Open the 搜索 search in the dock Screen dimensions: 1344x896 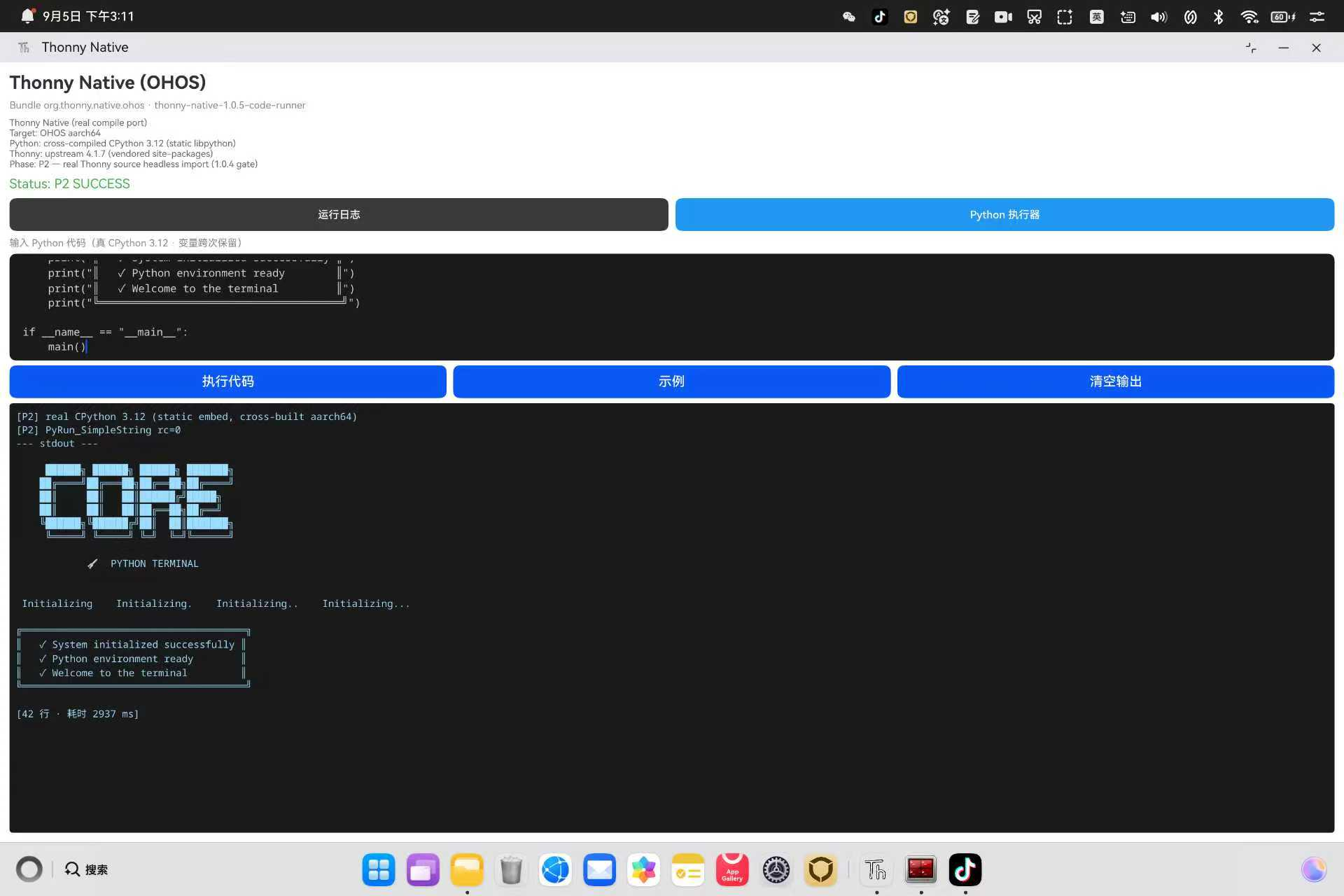point(86,869)
